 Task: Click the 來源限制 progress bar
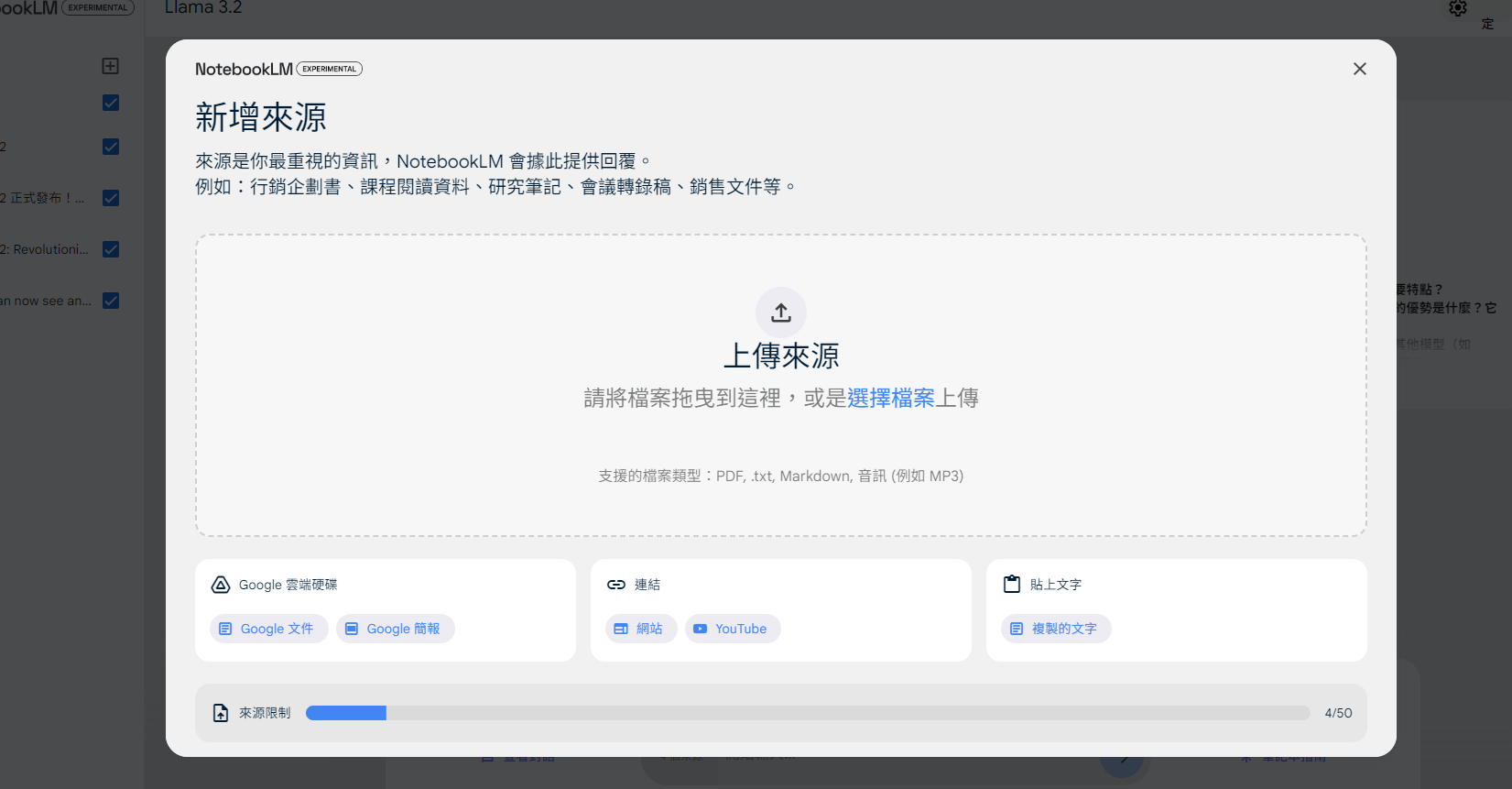[808, 713]
